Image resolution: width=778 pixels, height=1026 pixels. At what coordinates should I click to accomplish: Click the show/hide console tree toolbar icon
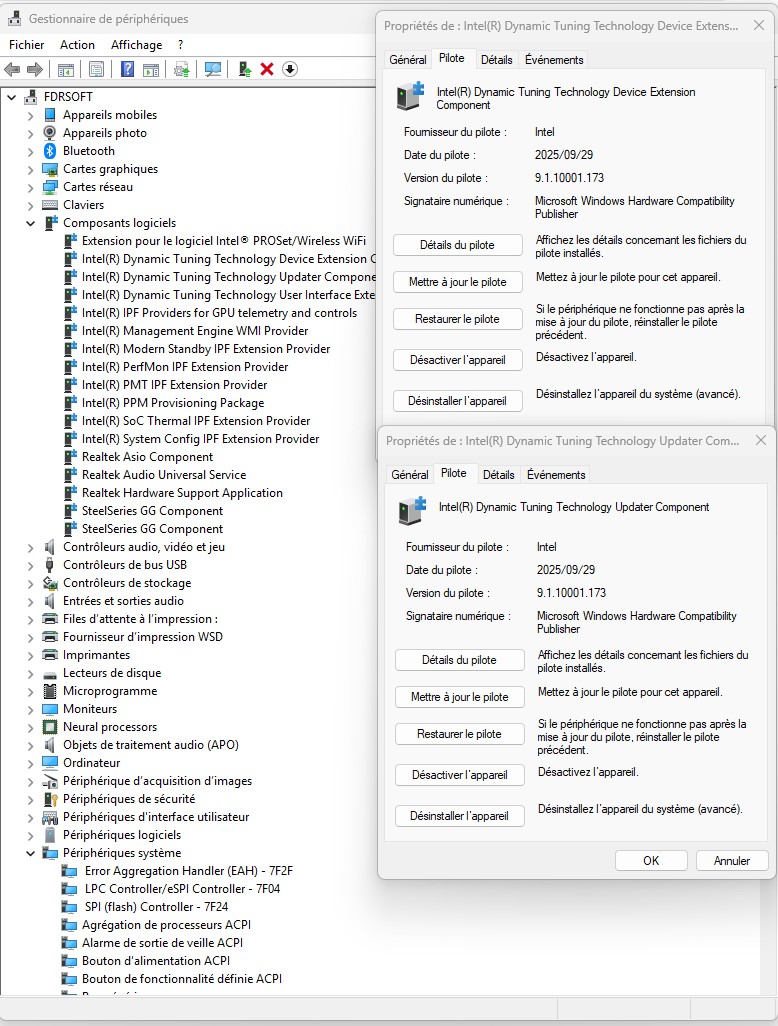pos(65,69)
